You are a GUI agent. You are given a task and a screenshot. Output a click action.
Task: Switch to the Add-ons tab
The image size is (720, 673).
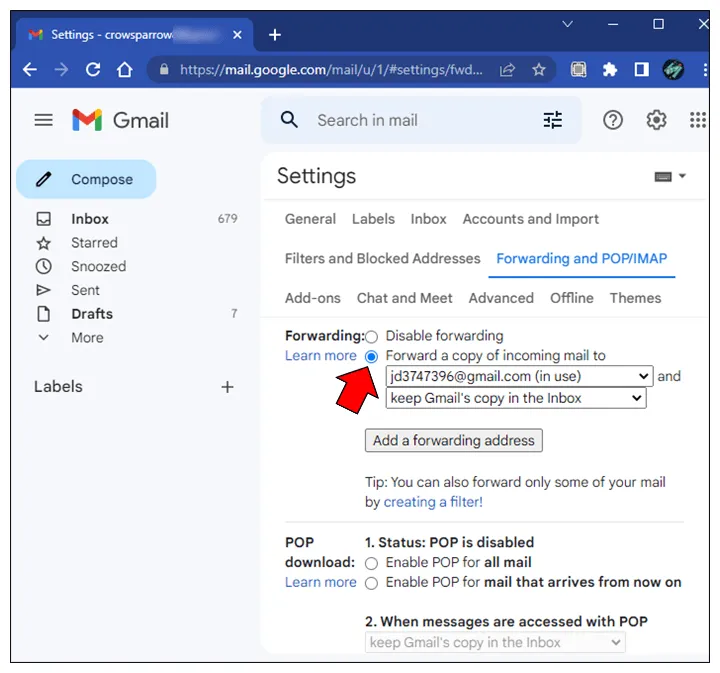(x=313, y=298)
